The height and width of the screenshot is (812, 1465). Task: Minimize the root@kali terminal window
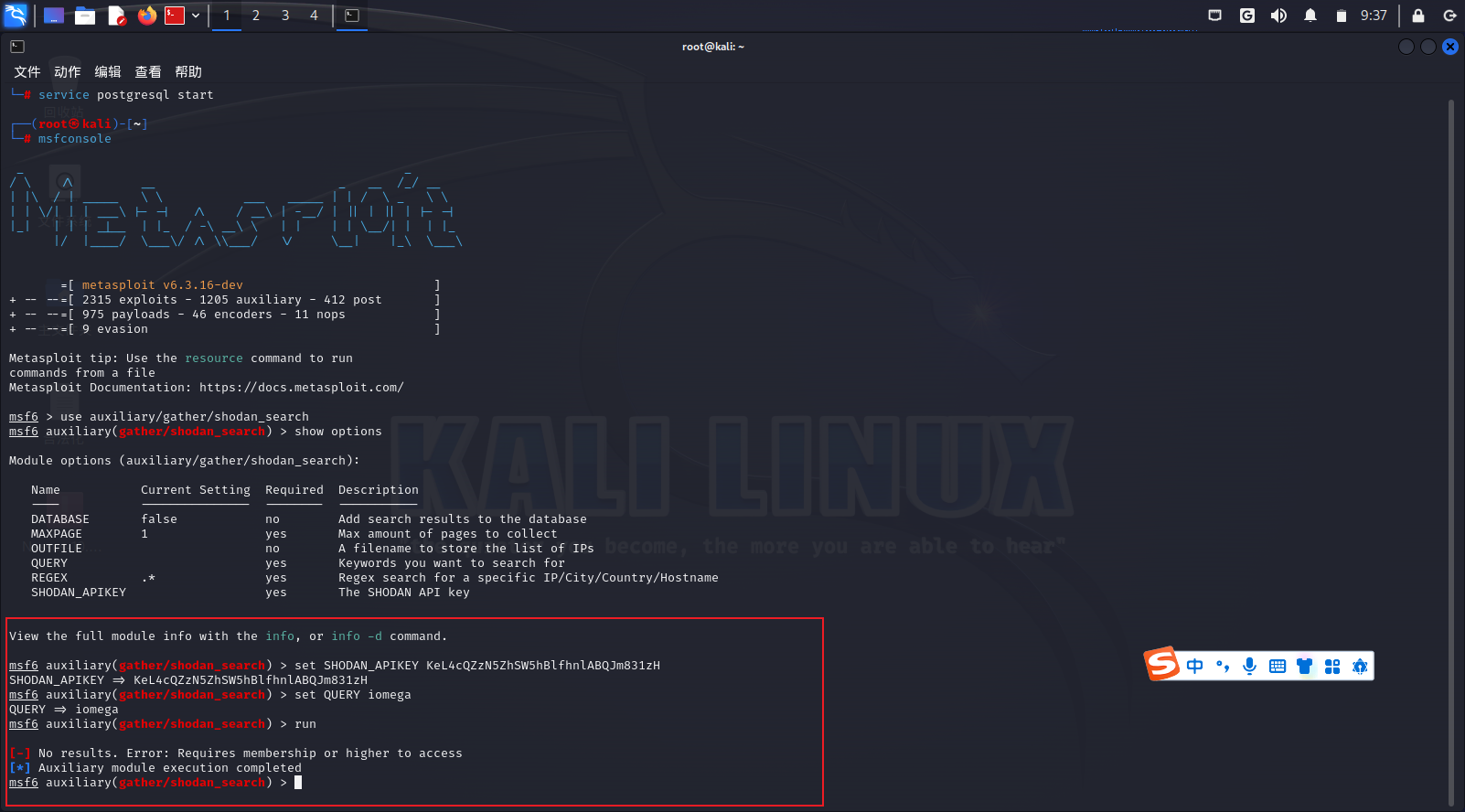click(1406, 47)
